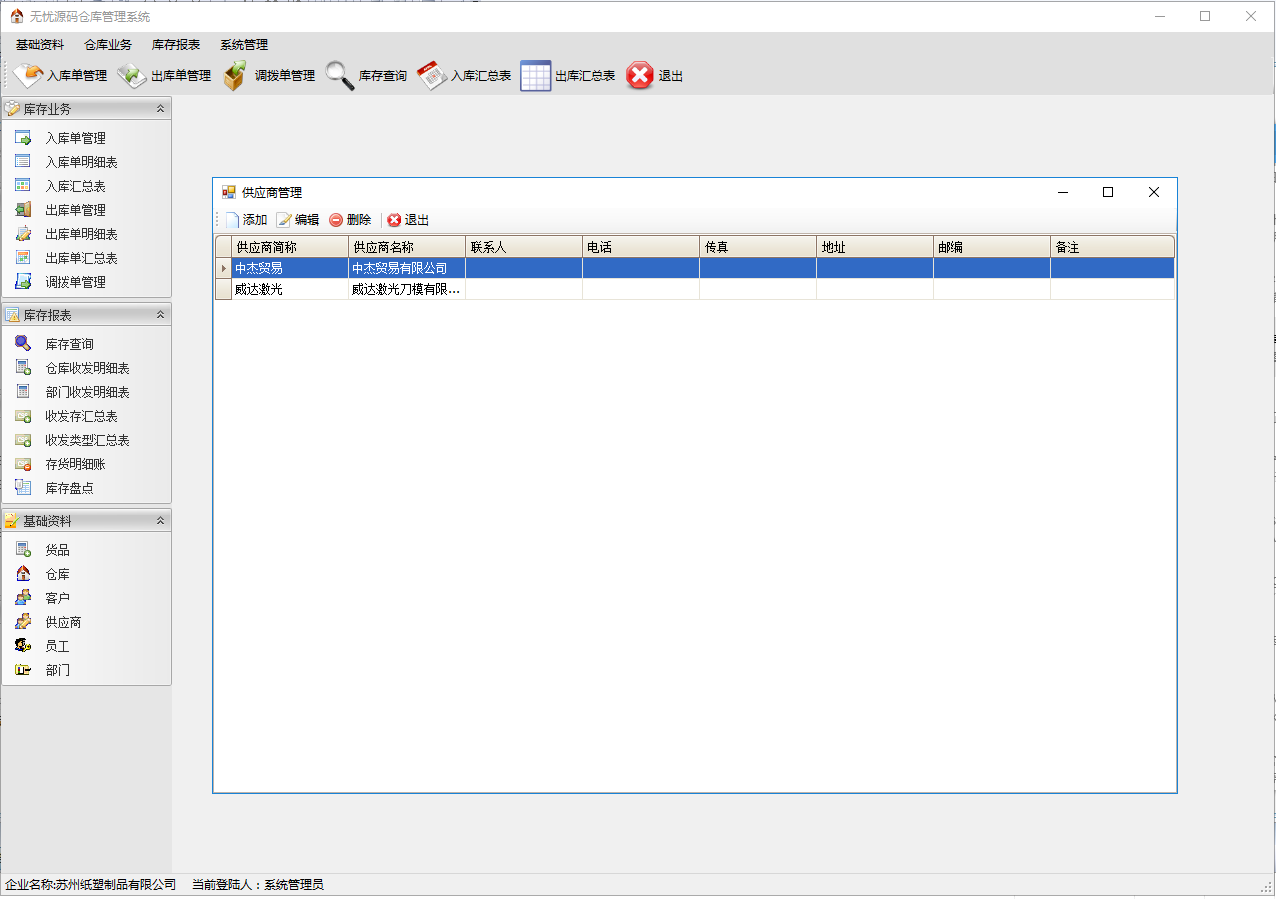Viewport: 1276px width, 899px height.
Task: Click 删除 in supplier window
Action: click(350, 220)
